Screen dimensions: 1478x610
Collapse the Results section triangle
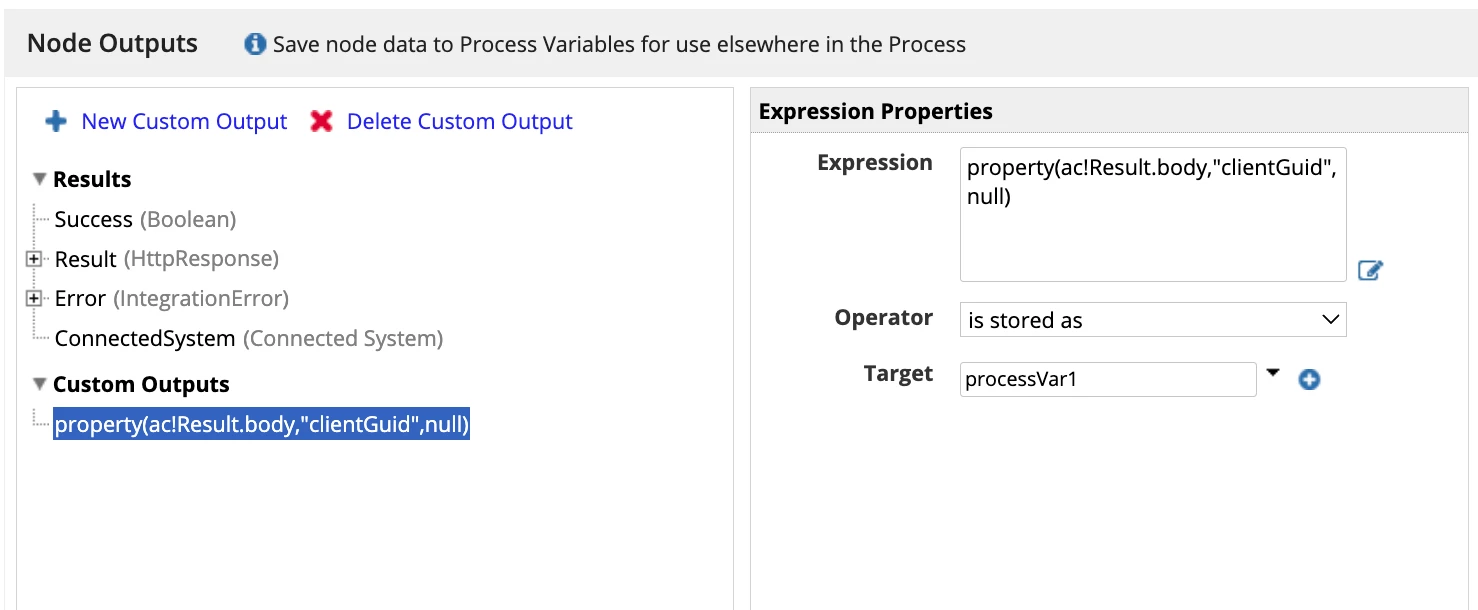point(40,179)
